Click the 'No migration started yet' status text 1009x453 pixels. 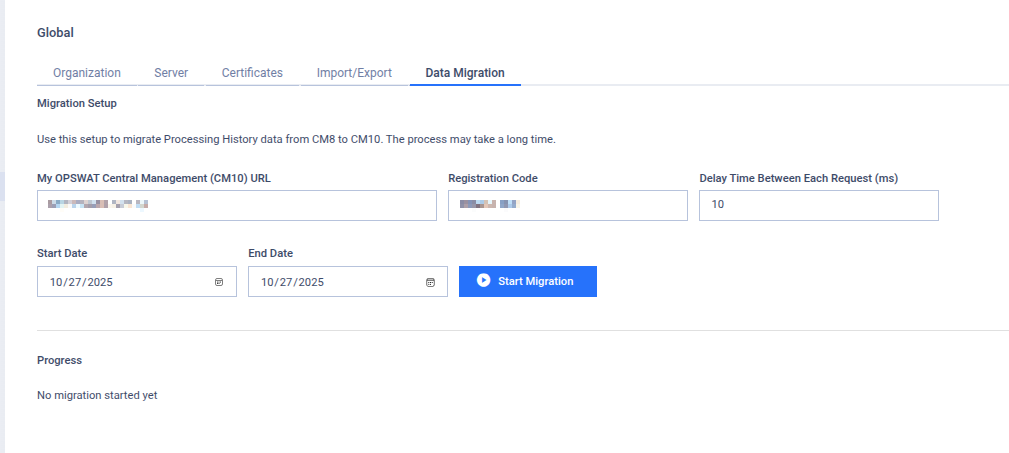coord(97,395)
